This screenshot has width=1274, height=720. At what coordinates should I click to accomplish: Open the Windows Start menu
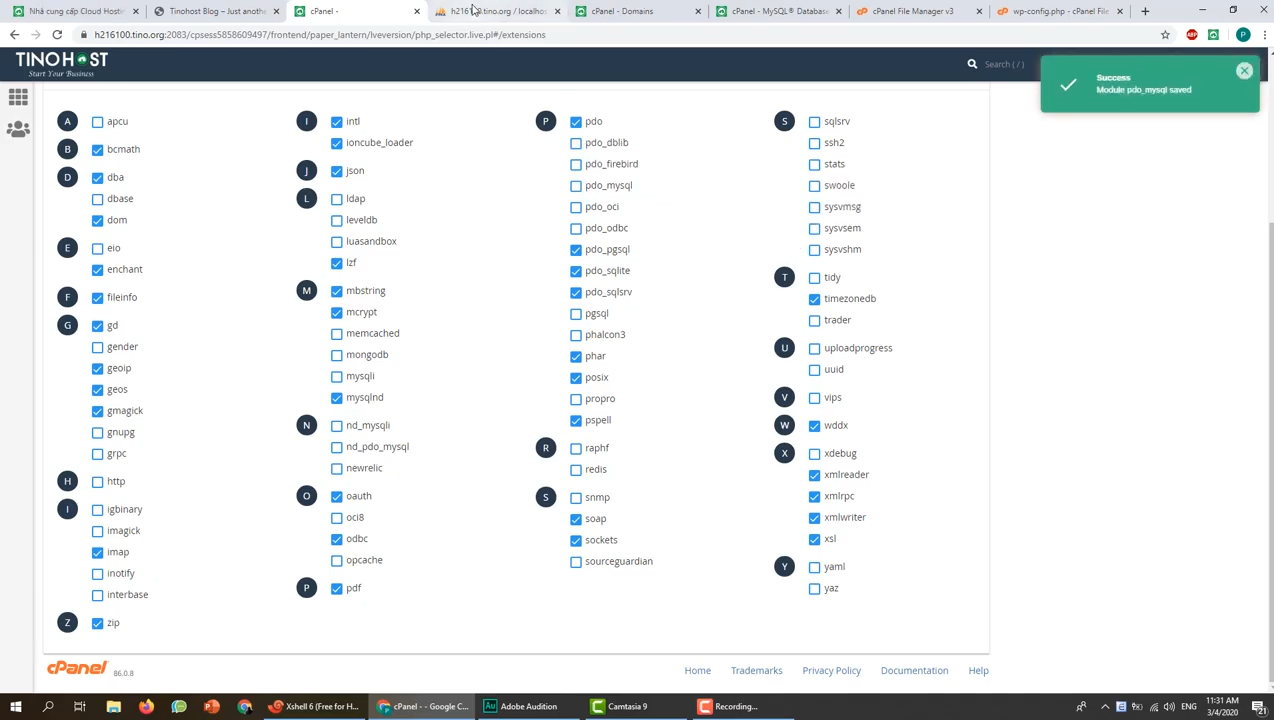click(x=16, y=707)
